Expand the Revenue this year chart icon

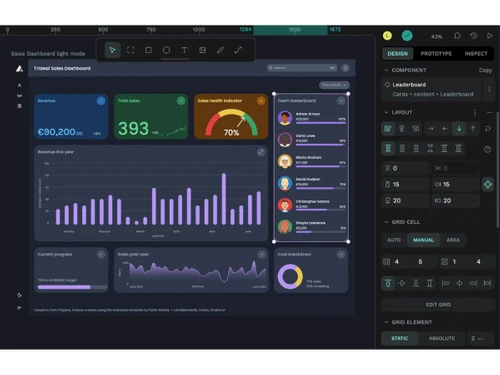coord(261,152)
